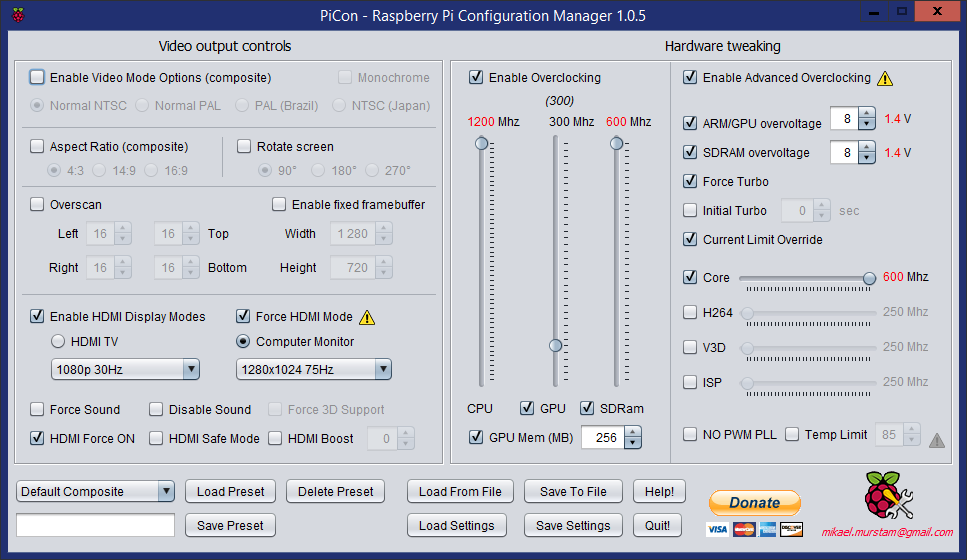Click the Raspberry Pi tools logo
The image size is (967, 560).
pyautogui.click(x=888, y=495)
